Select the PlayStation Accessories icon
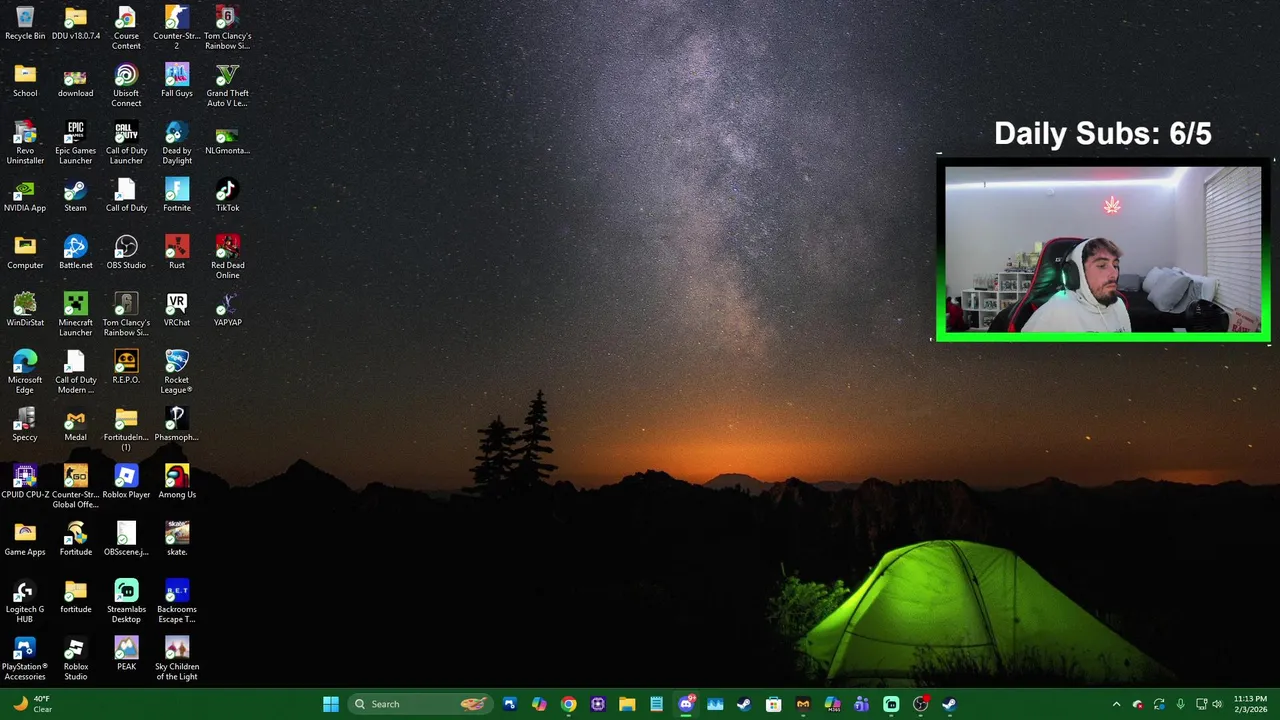 25,659
